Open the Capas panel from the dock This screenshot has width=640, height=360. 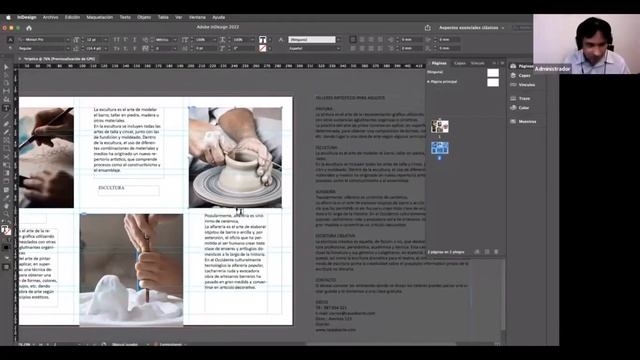(520, 76)
